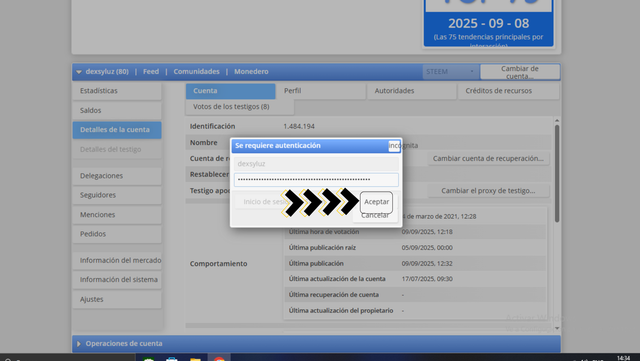Click the Comportamiento label
The width and height of the screenshot is (640, 361).
218,264
